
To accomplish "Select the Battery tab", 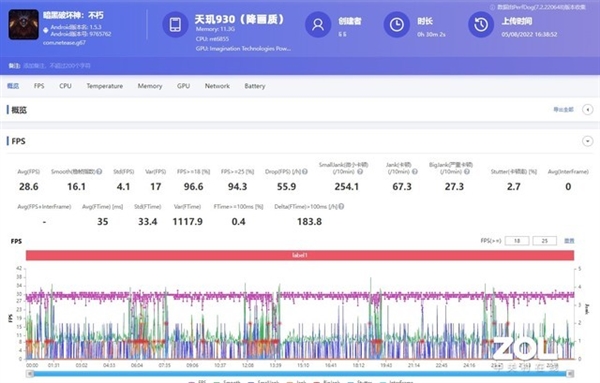I will 255,86.
